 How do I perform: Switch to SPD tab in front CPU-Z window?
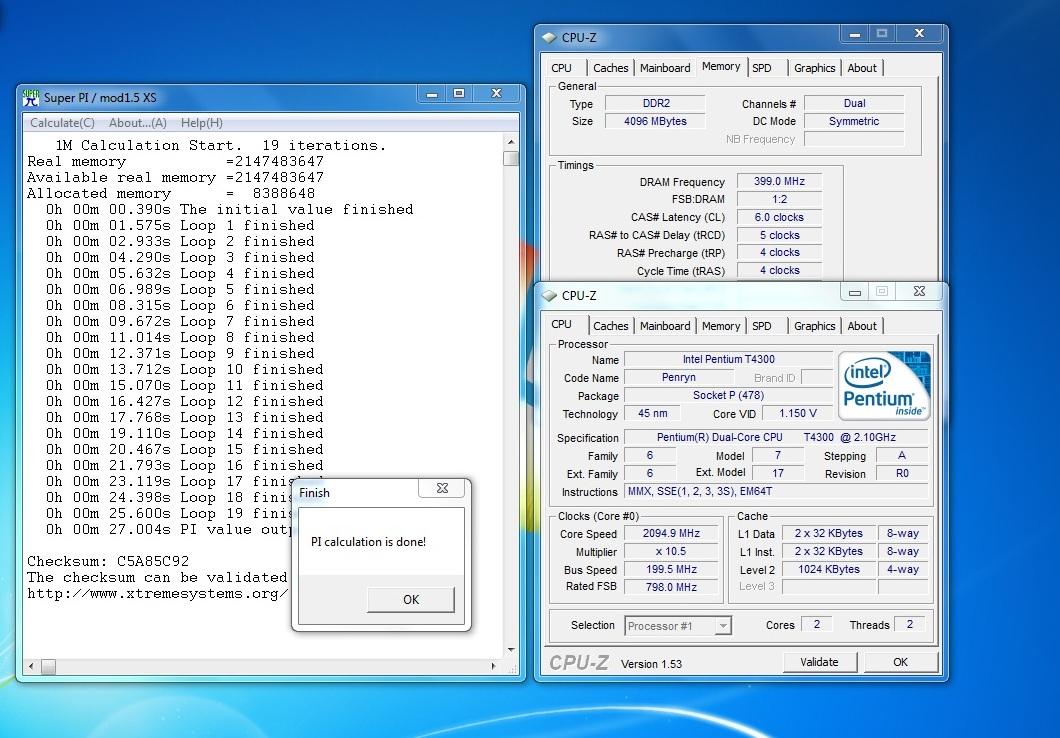click(x=762, y=326)
